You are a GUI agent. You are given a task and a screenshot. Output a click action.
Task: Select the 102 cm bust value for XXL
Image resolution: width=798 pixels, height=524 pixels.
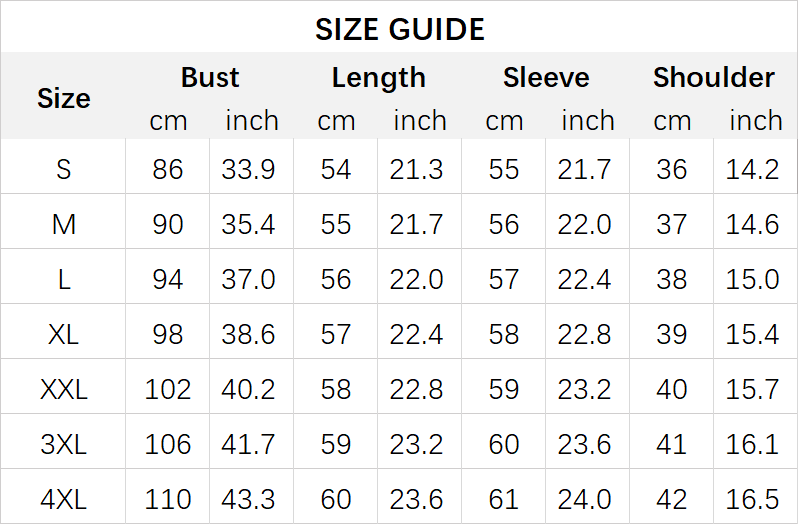[168, 389]
